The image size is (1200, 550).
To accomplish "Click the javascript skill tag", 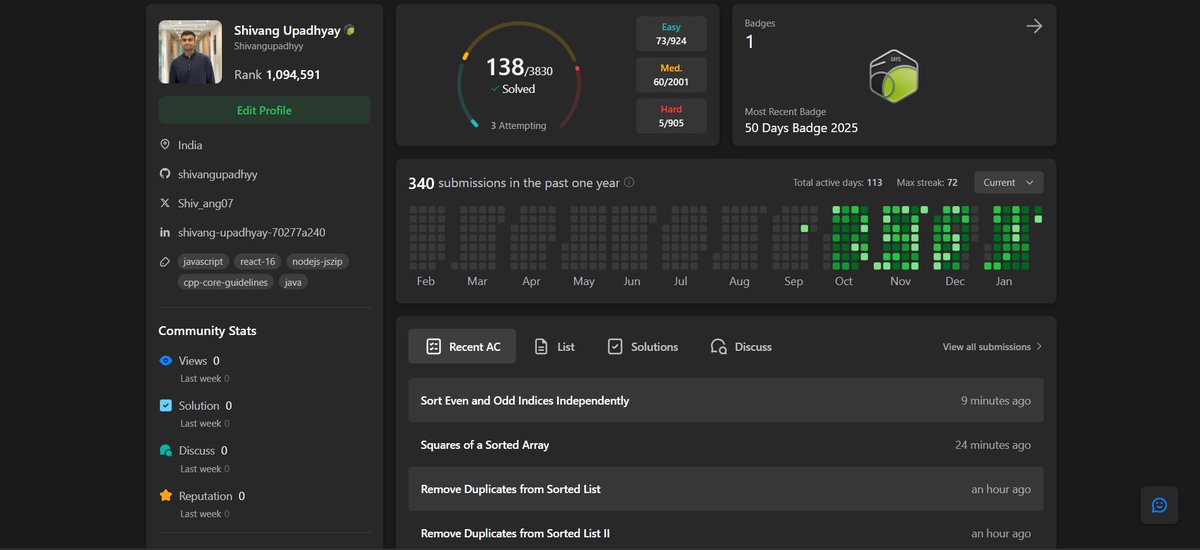I will 203,261.
